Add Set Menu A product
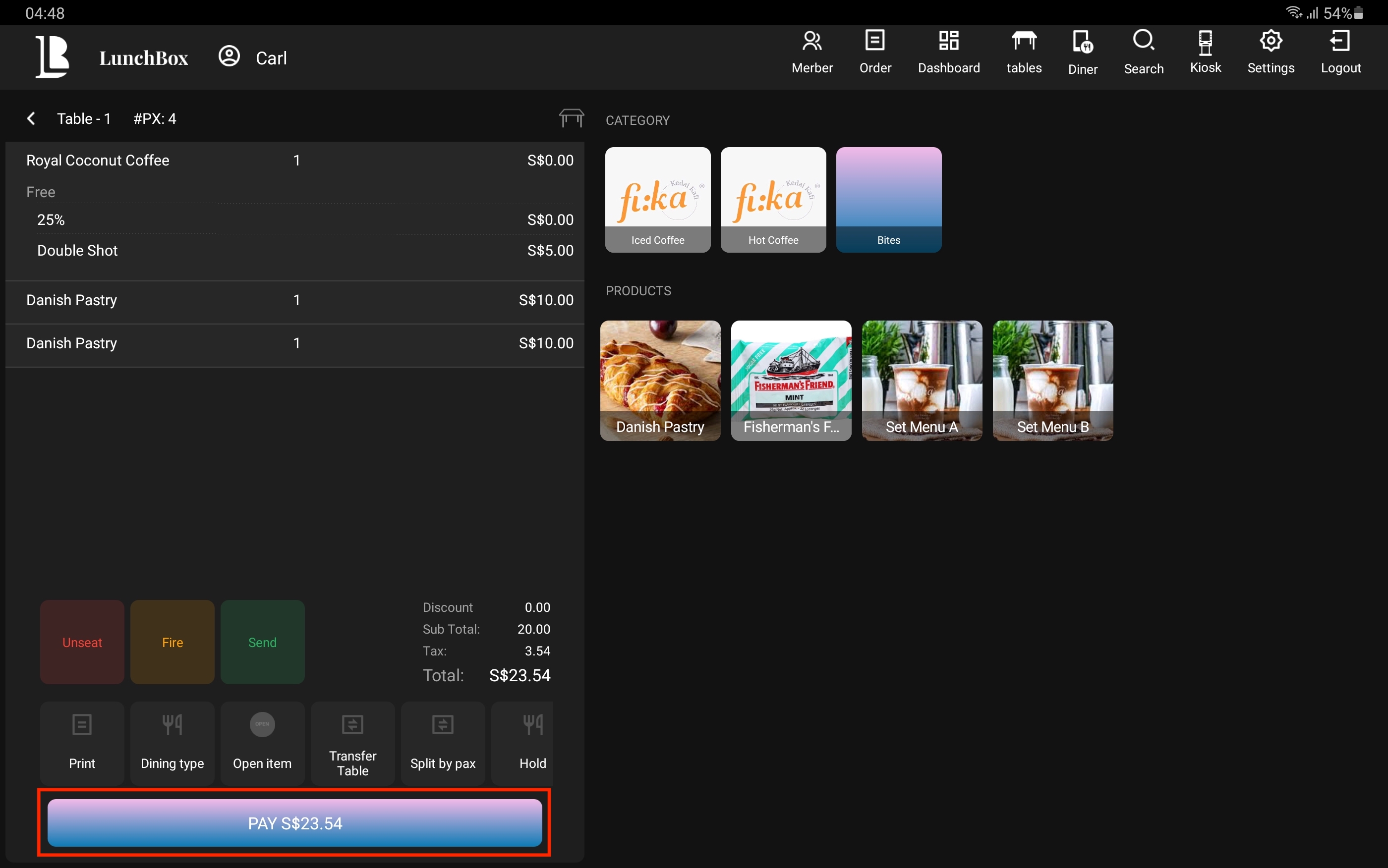 [x=921, y=380]
